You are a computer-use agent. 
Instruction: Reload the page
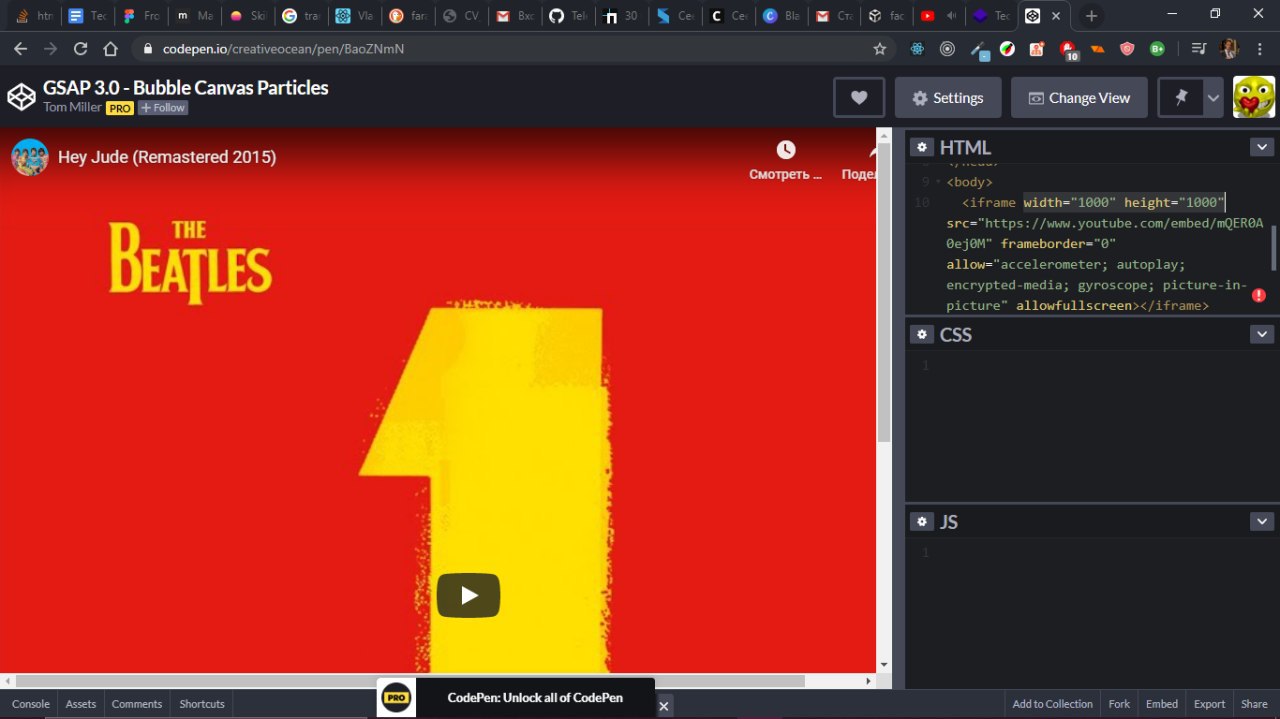click(x=81, y=48)
